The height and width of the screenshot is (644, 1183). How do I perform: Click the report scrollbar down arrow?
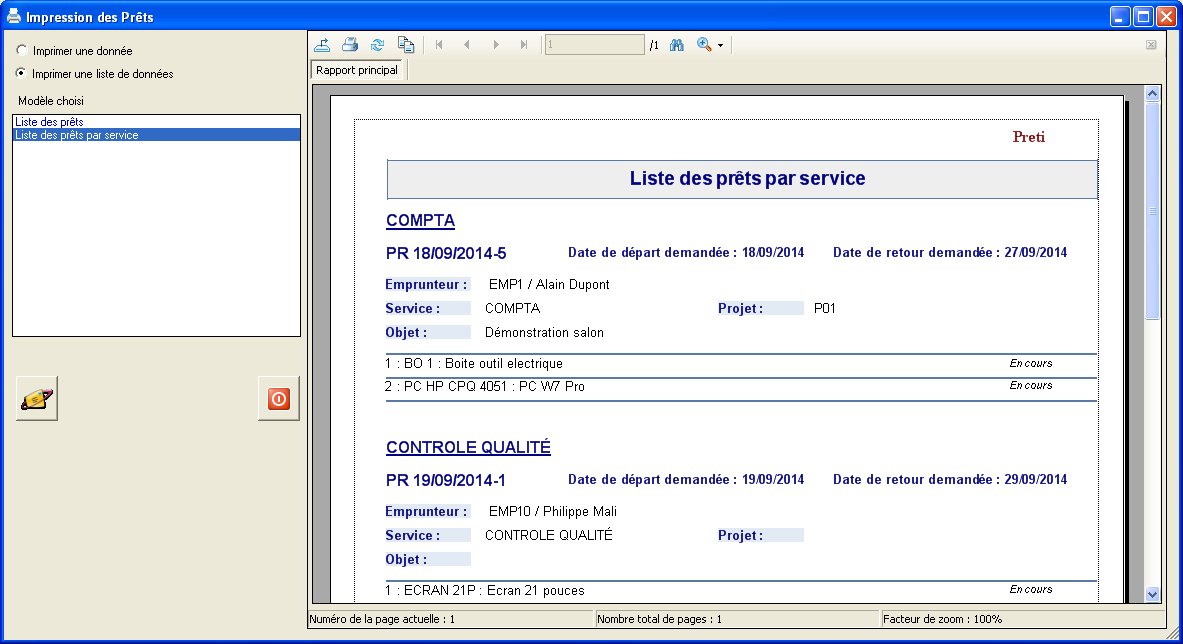click(1152, 594)
